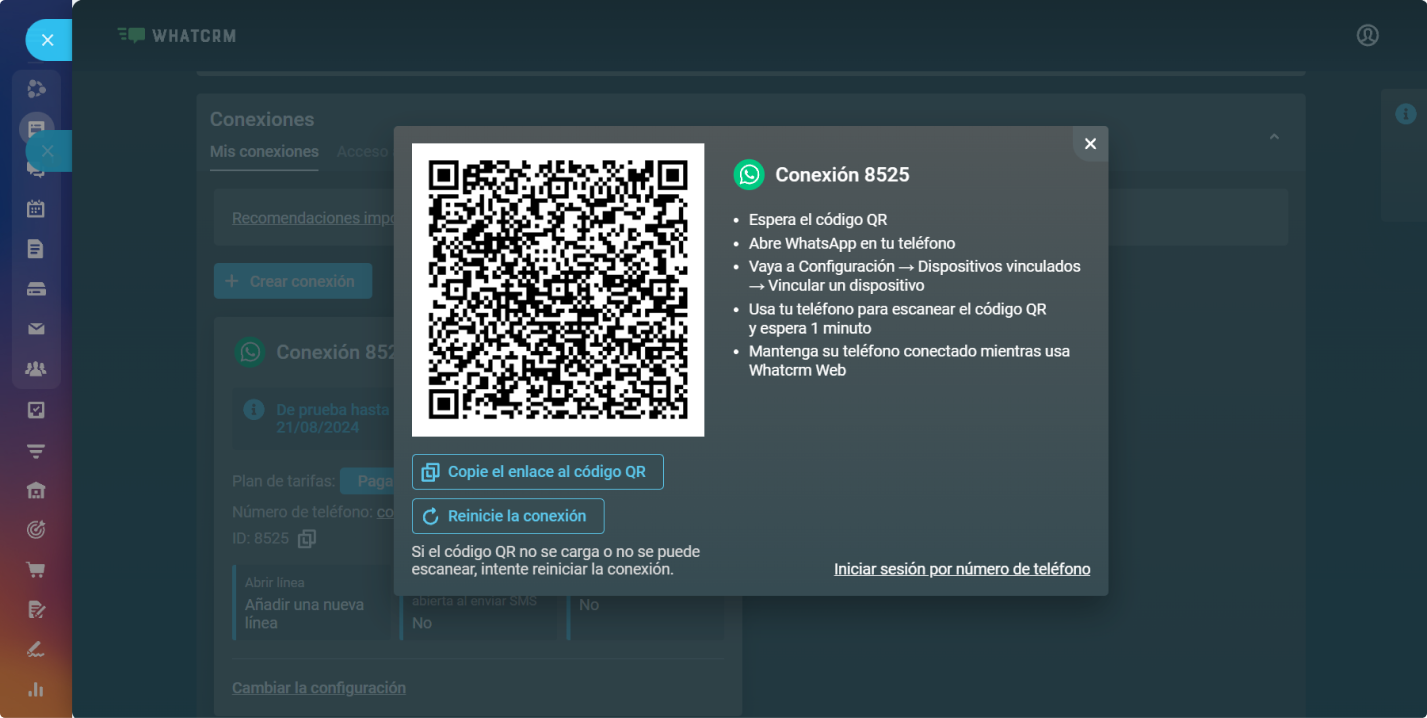Click Copie el enlace al código QR
The height and width of the screenshot is (718, 1427).
pos(538,472)
